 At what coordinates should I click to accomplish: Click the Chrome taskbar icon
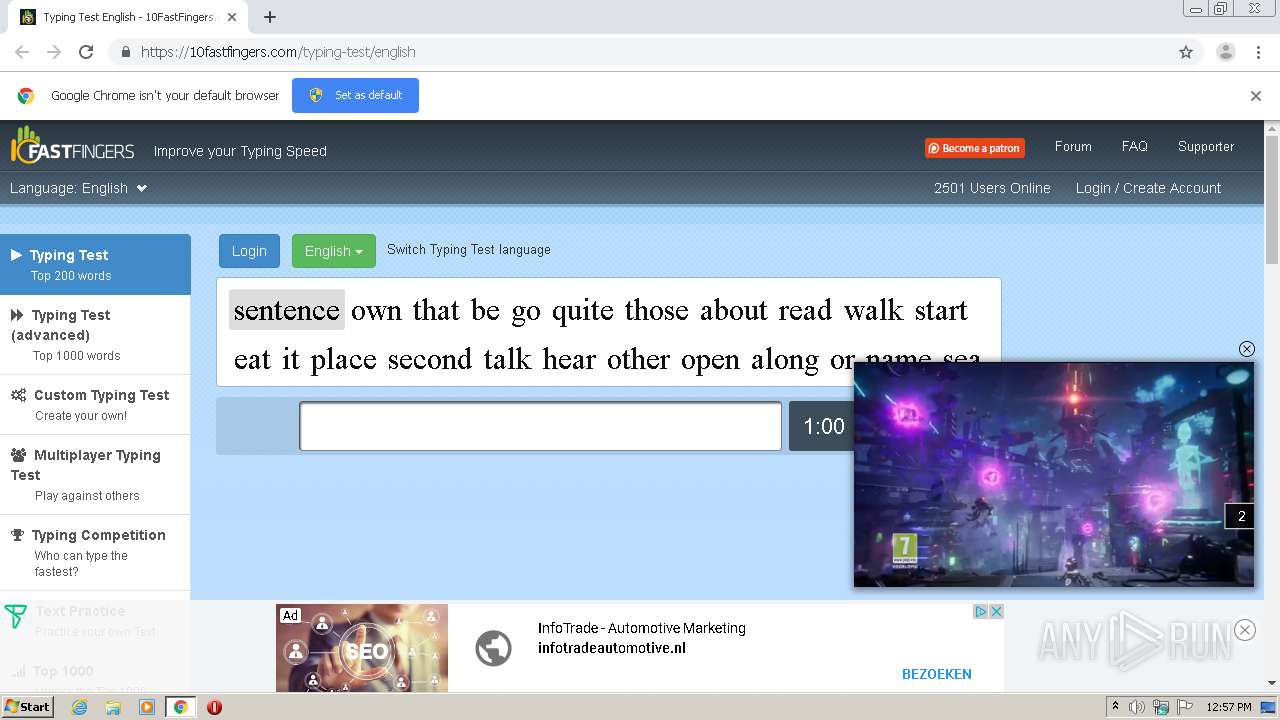(180, 707)
